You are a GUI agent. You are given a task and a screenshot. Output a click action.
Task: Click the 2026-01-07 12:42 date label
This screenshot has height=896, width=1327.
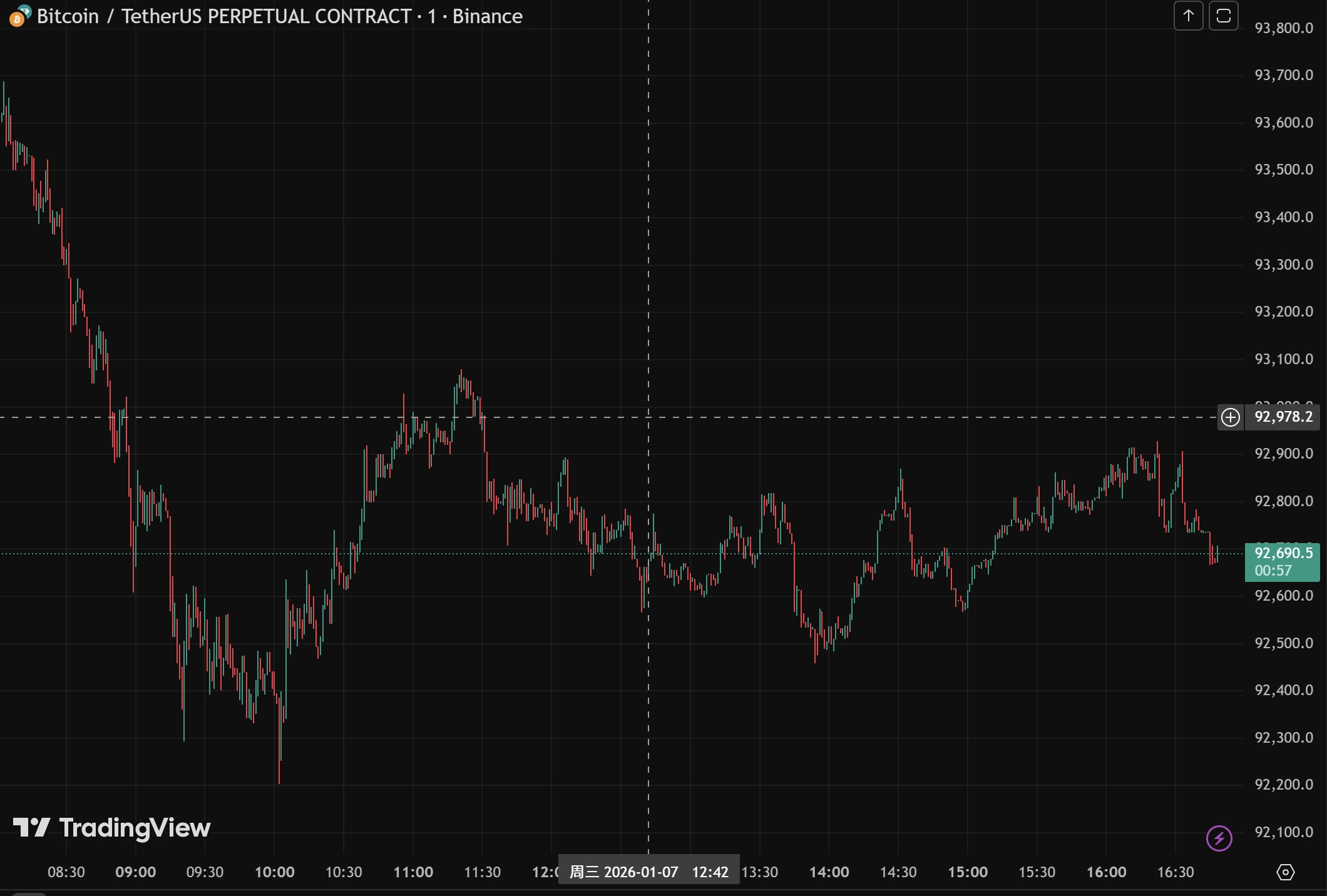click(648, 872)
